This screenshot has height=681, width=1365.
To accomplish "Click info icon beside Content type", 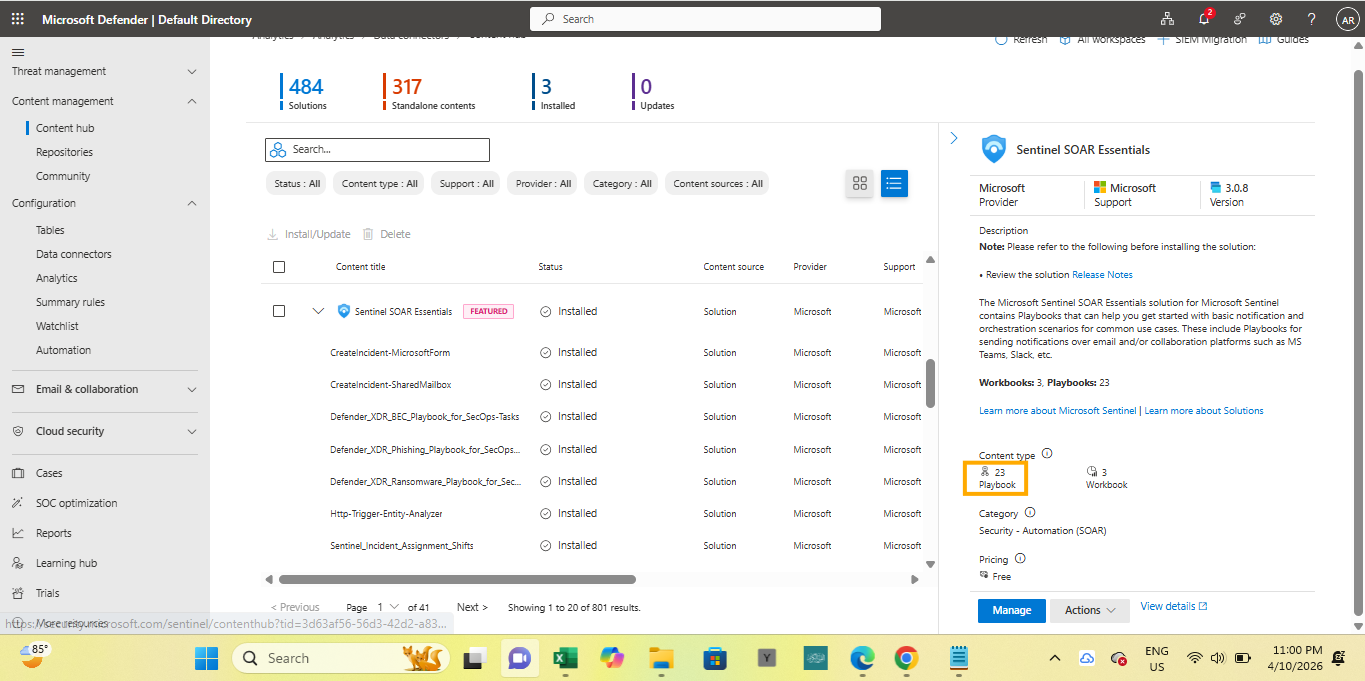I will tap(1047, 454).
